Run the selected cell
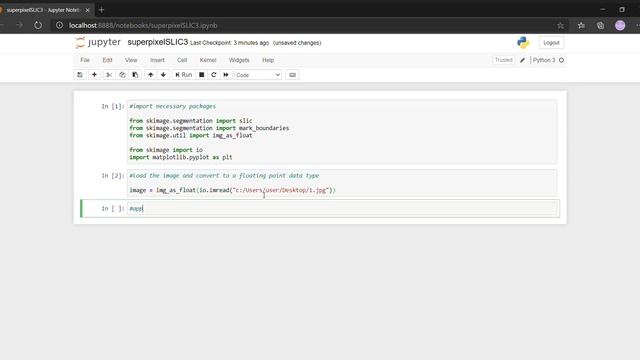This screenshot has width=640, height=360. tap(183, 75)
